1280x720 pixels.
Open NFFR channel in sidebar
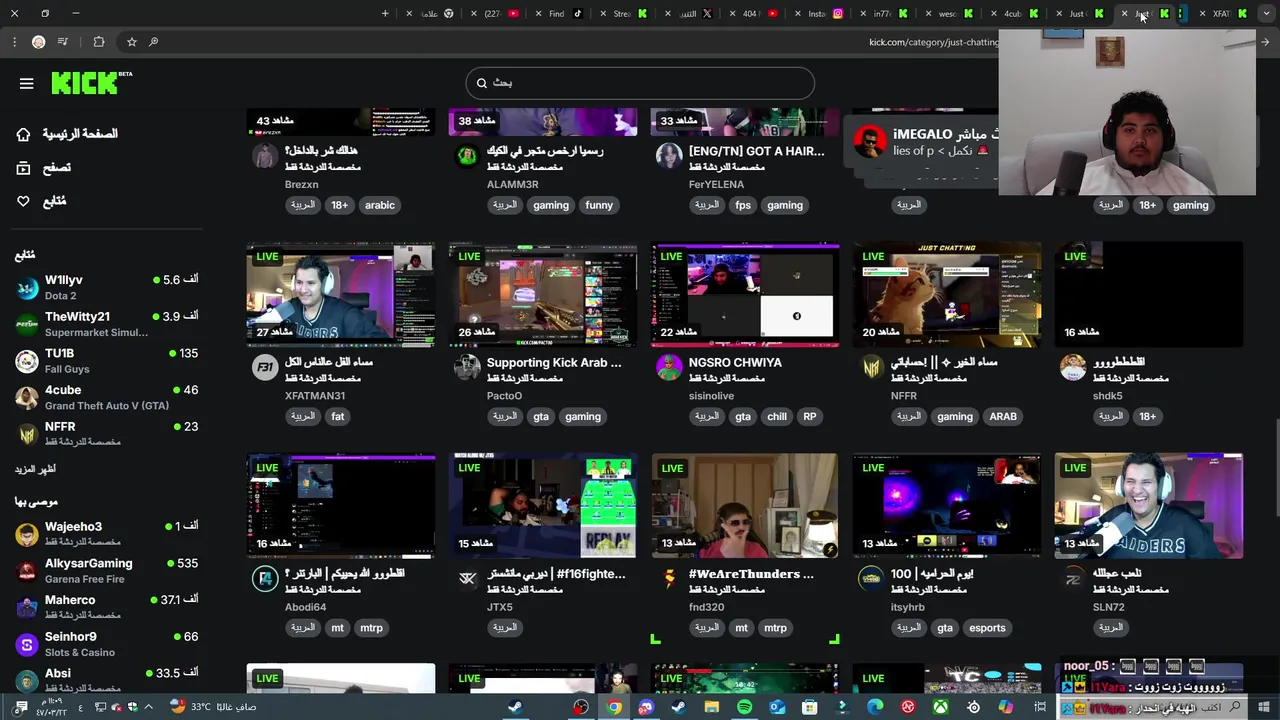coord(106,433)
